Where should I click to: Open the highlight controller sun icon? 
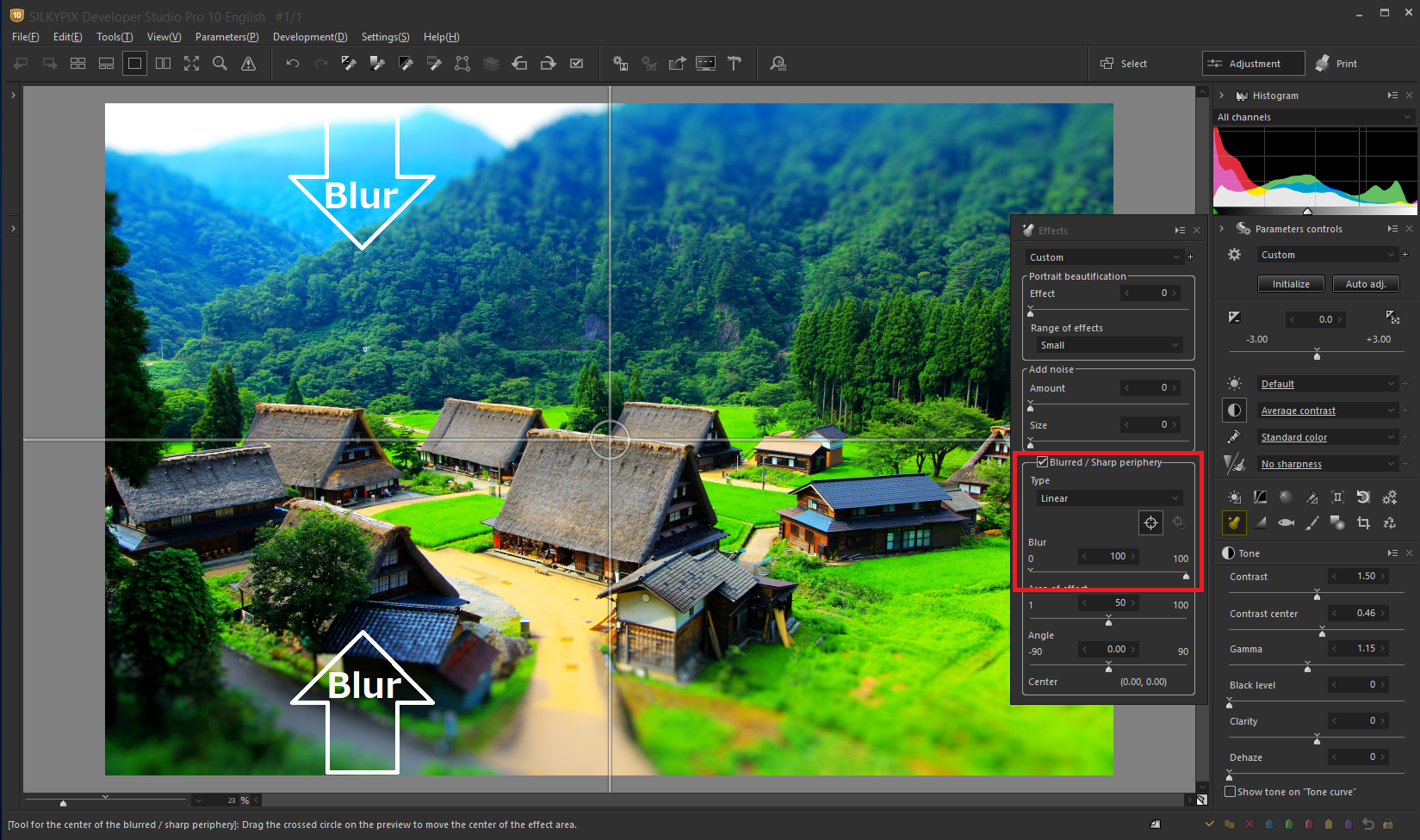tap(1234, 497)
